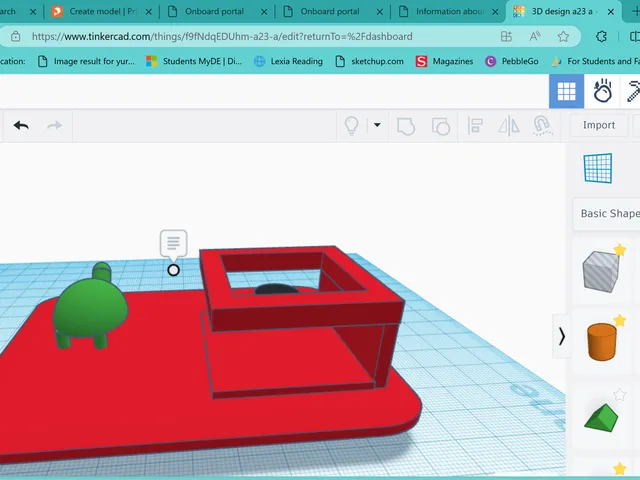Open the show all dropdown arrow
The image size is (640, 480).
pyautogui.click(x=377, y=125)
